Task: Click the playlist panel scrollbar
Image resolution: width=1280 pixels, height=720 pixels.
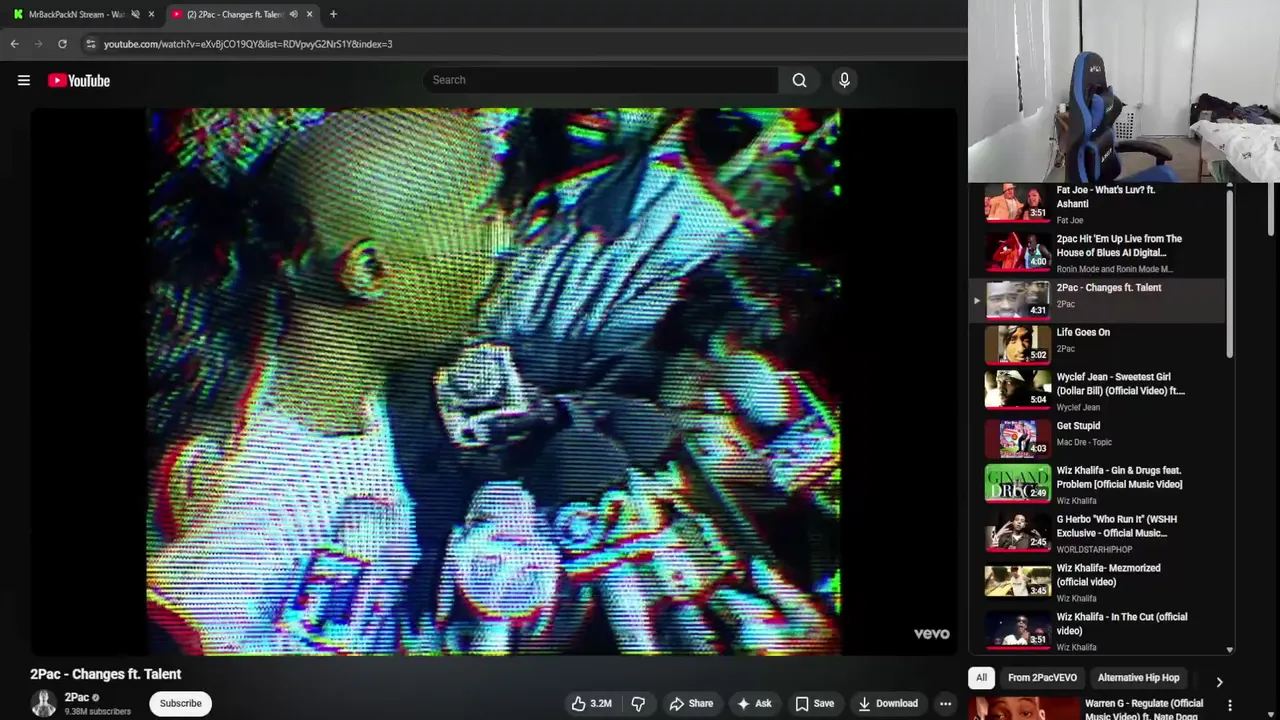Action: click(x=1230, y=272)
